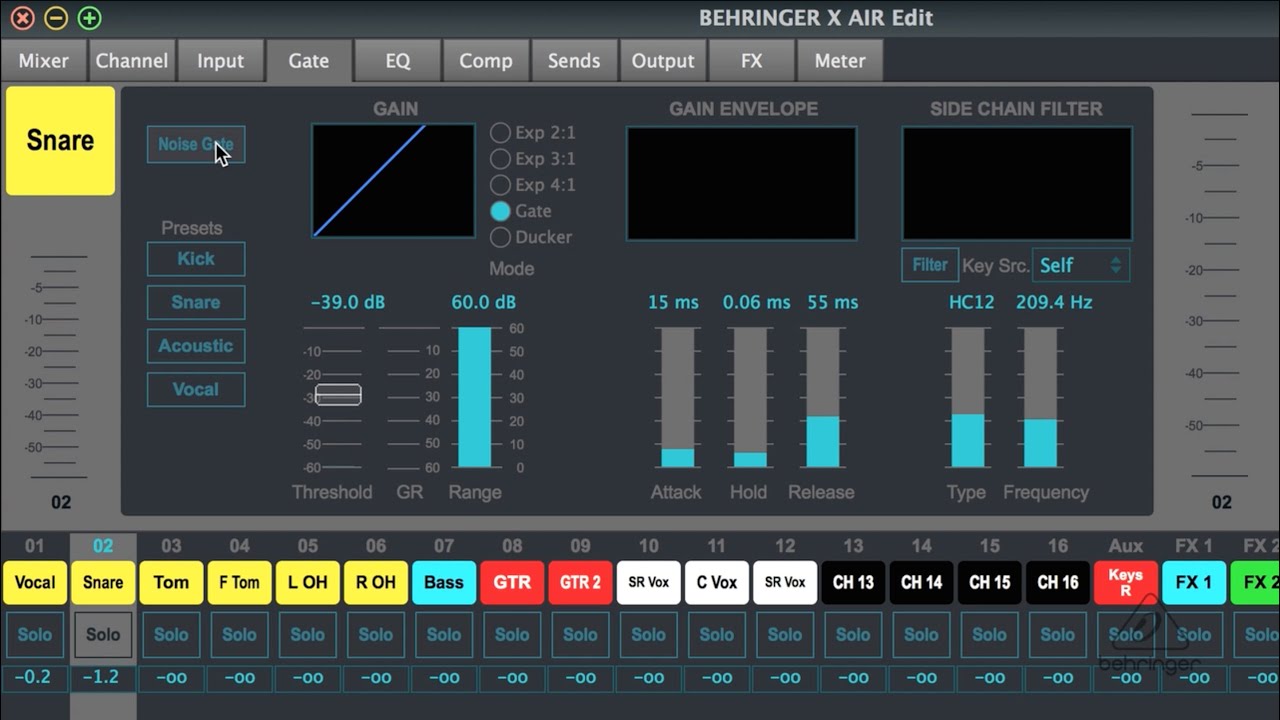The image size is (1280, 720).
Task: Go to the FX tab
Action: pos(752,61)
